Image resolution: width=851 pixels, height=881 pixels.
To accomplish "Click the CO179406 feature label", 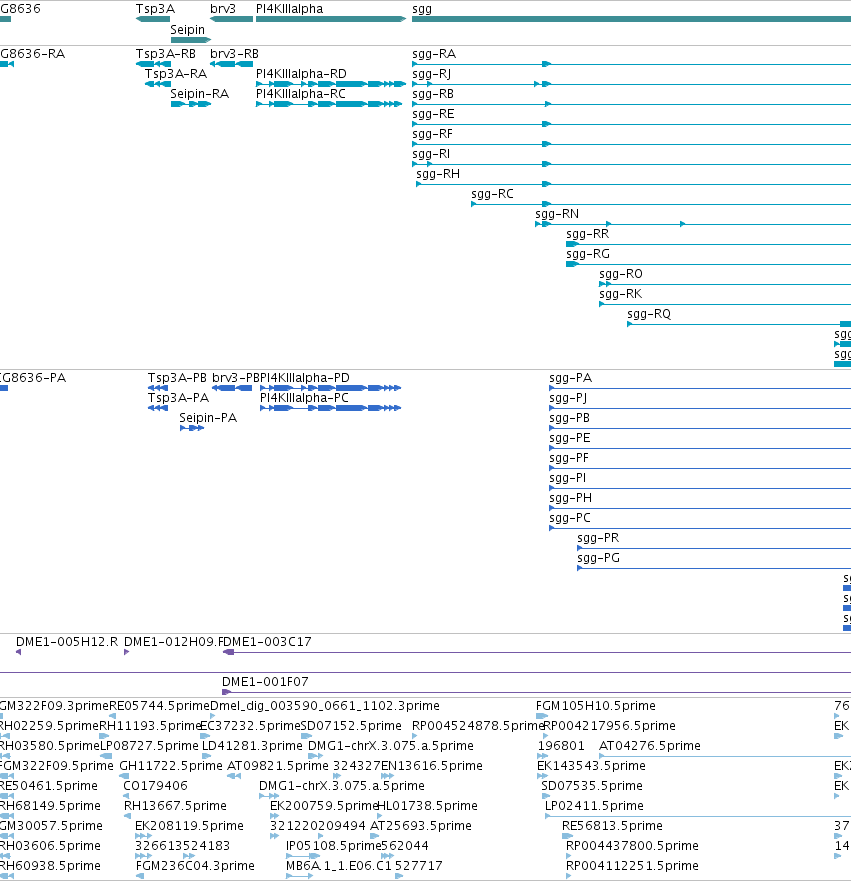I will coord(155,785).
